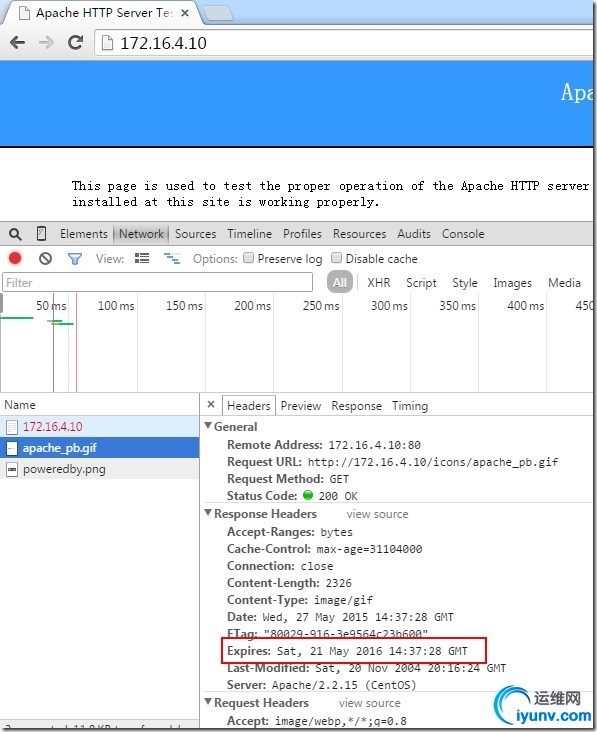
Task: Toggle the network filter funnel icon
Action: tap(75, 259)
